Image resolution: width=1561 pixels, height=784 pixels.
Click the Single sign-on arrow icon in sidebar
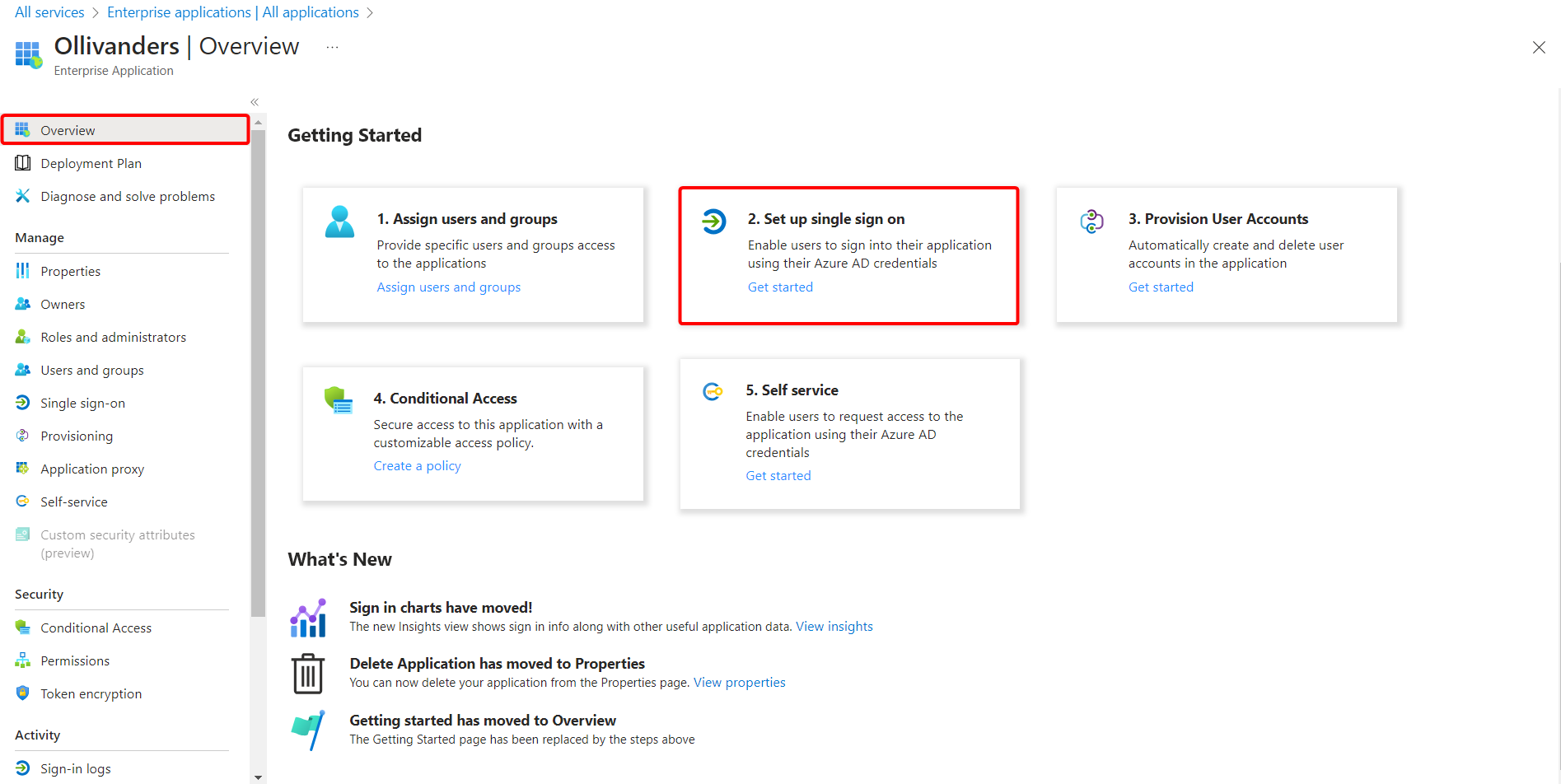22,403
